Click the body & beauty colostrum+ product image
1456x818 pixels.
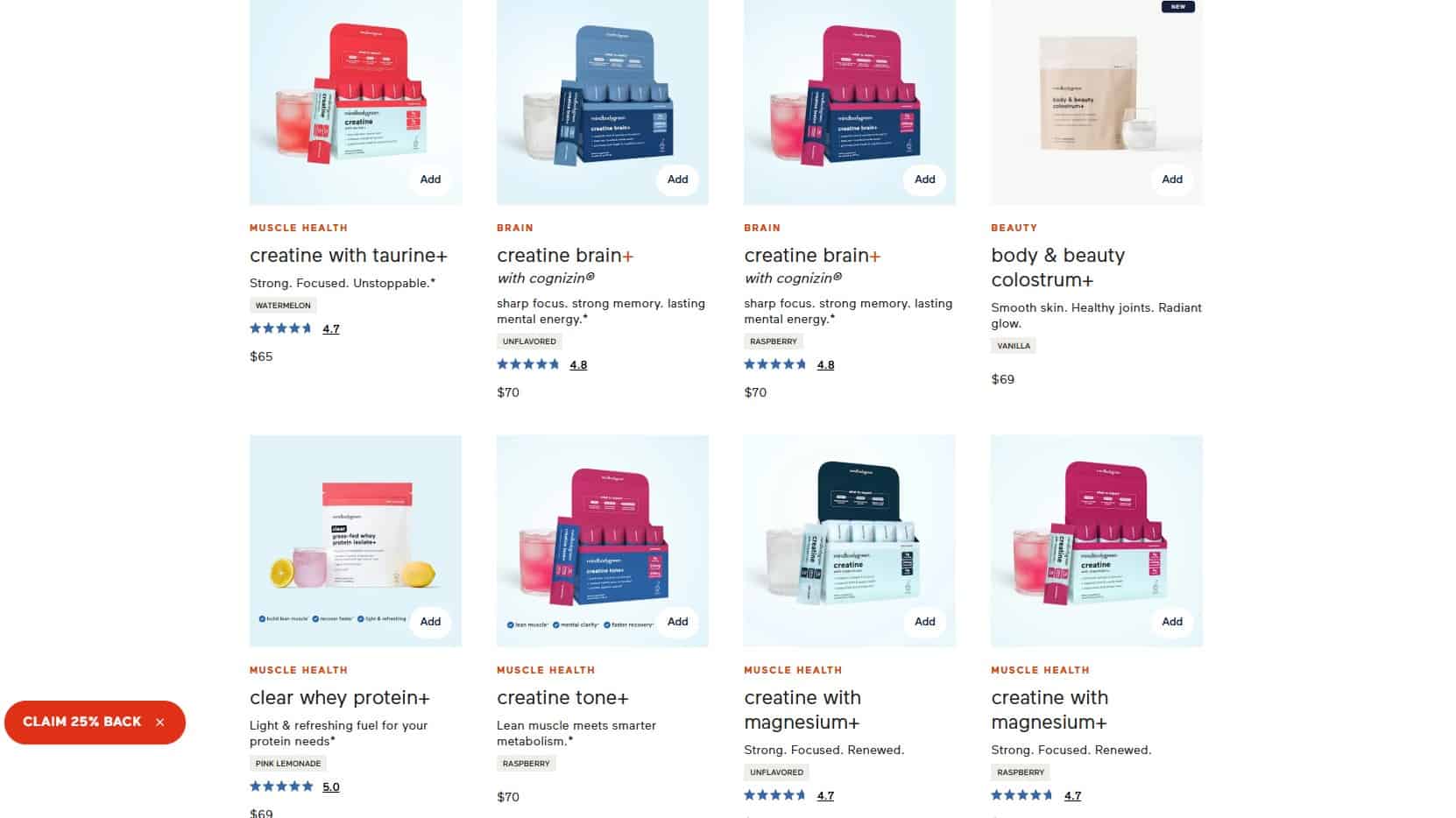[x=1097, y=102]
